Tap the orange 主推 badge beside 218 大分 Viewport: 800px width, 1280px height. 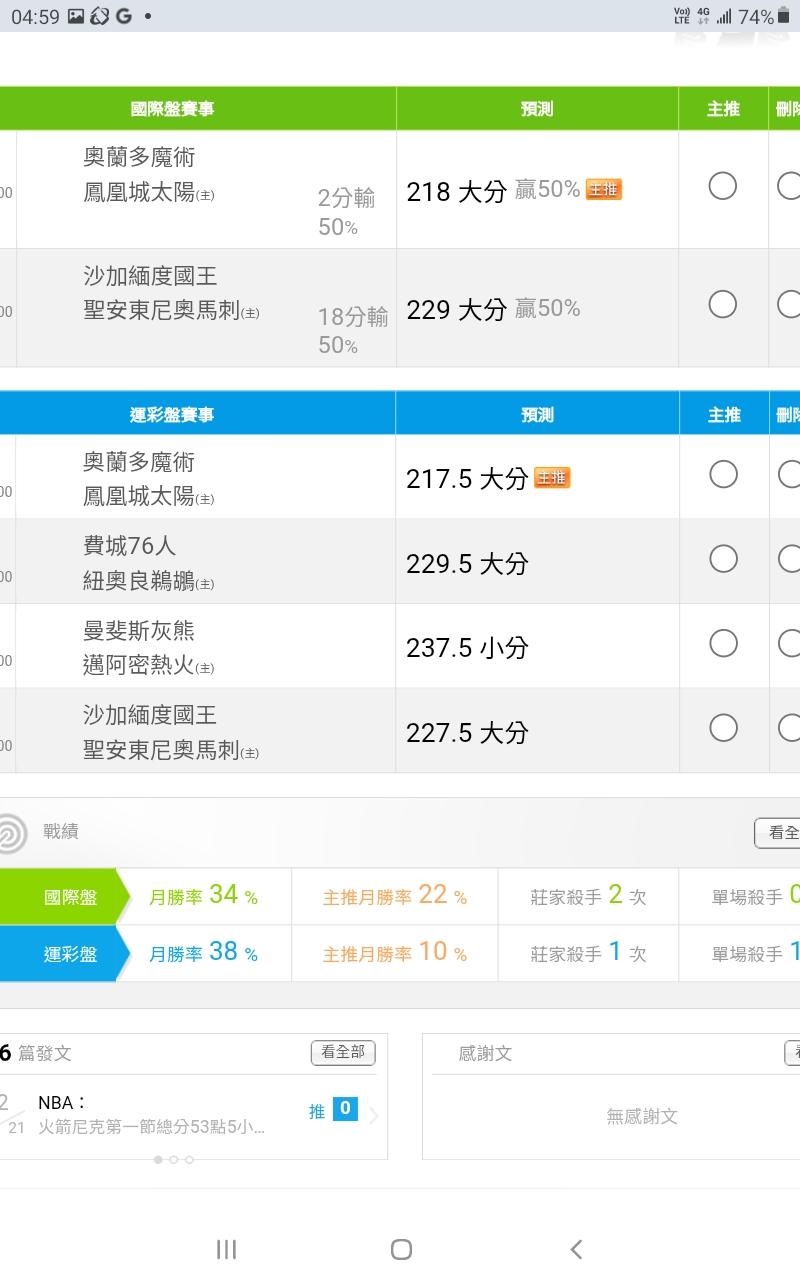tap(603, 189)
